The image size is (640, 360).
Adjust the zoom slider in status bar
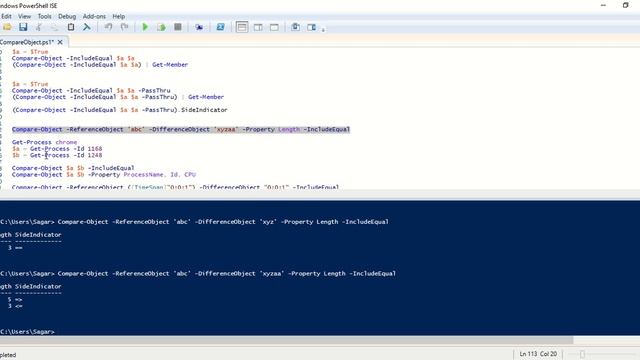(582, 354)
